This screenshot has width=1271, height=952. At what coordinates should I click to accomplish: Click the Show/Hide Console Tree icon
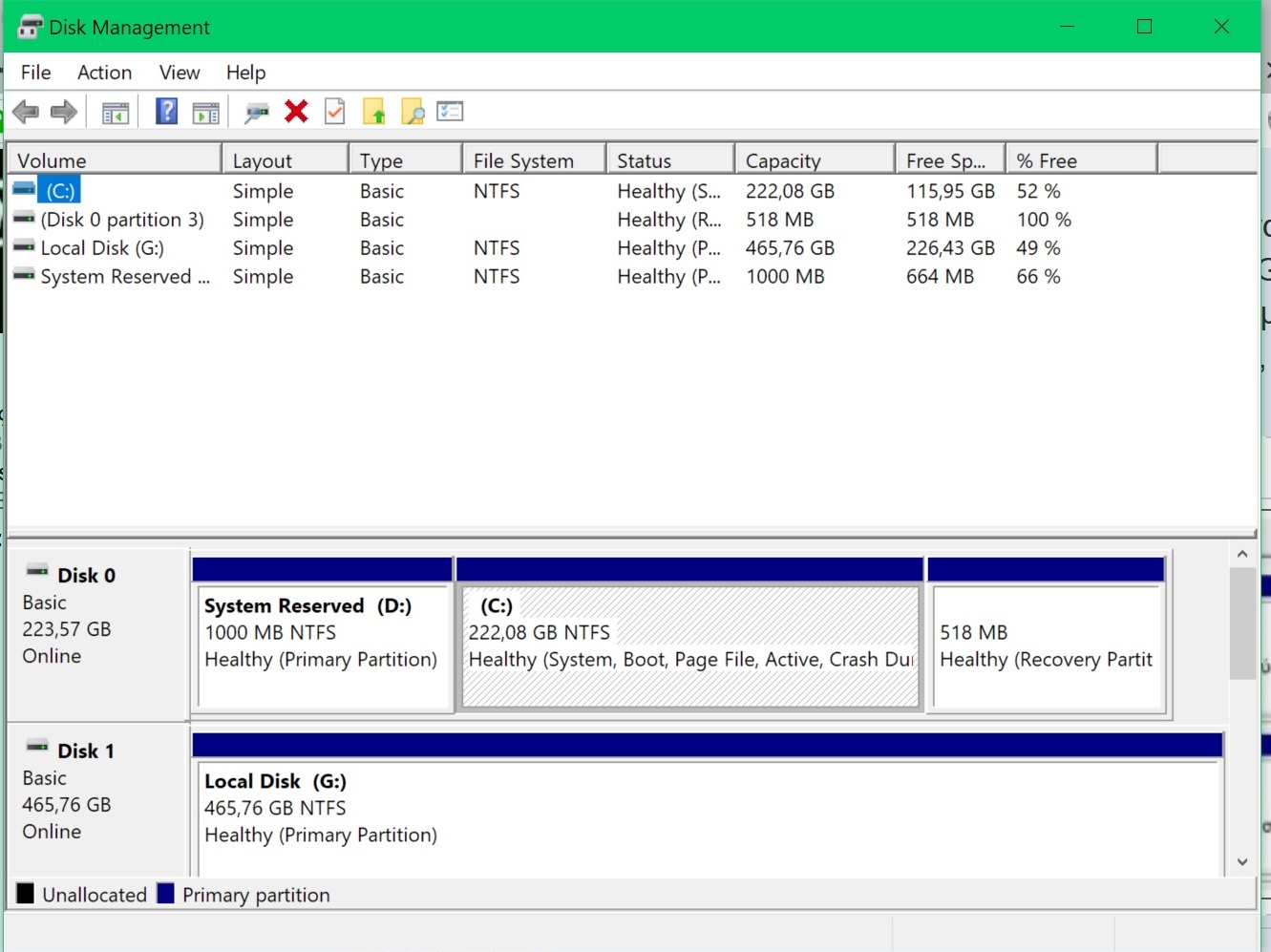click(x=116, y=113)
